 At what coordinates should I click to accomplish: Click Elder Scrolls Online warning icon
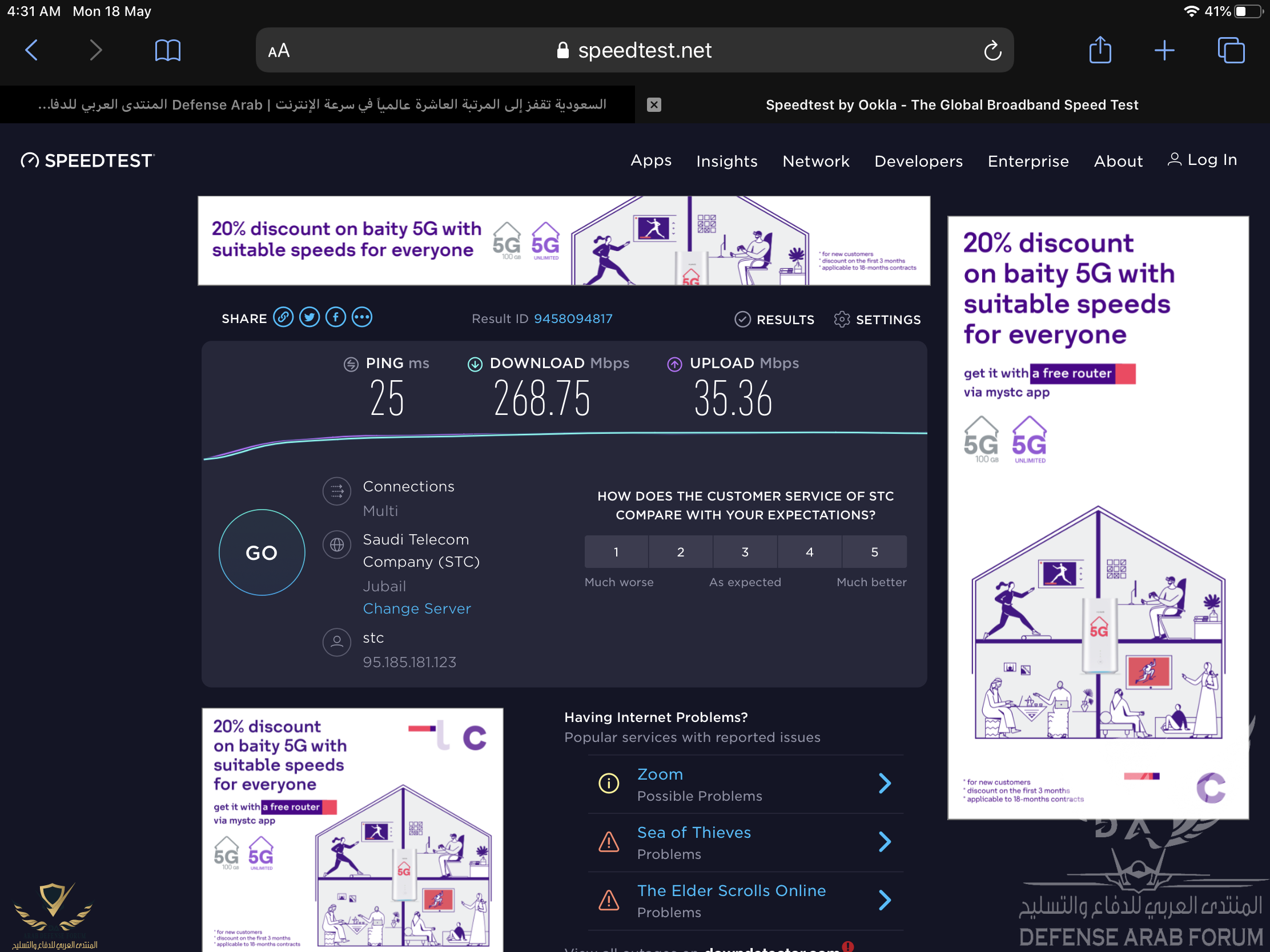coord(609,901)
